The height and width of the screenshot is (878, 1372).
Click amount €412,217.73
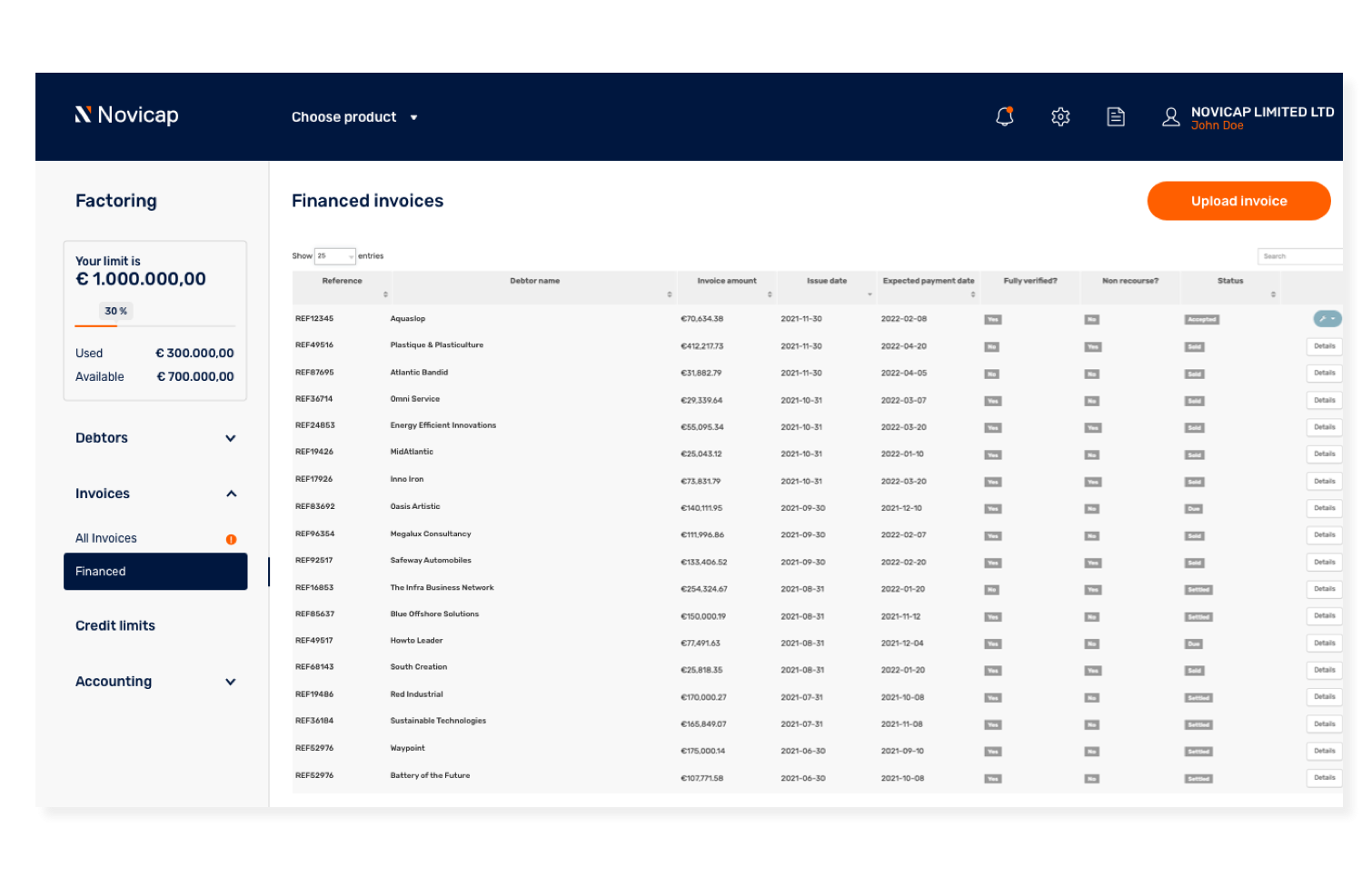[x=701, y=346]
